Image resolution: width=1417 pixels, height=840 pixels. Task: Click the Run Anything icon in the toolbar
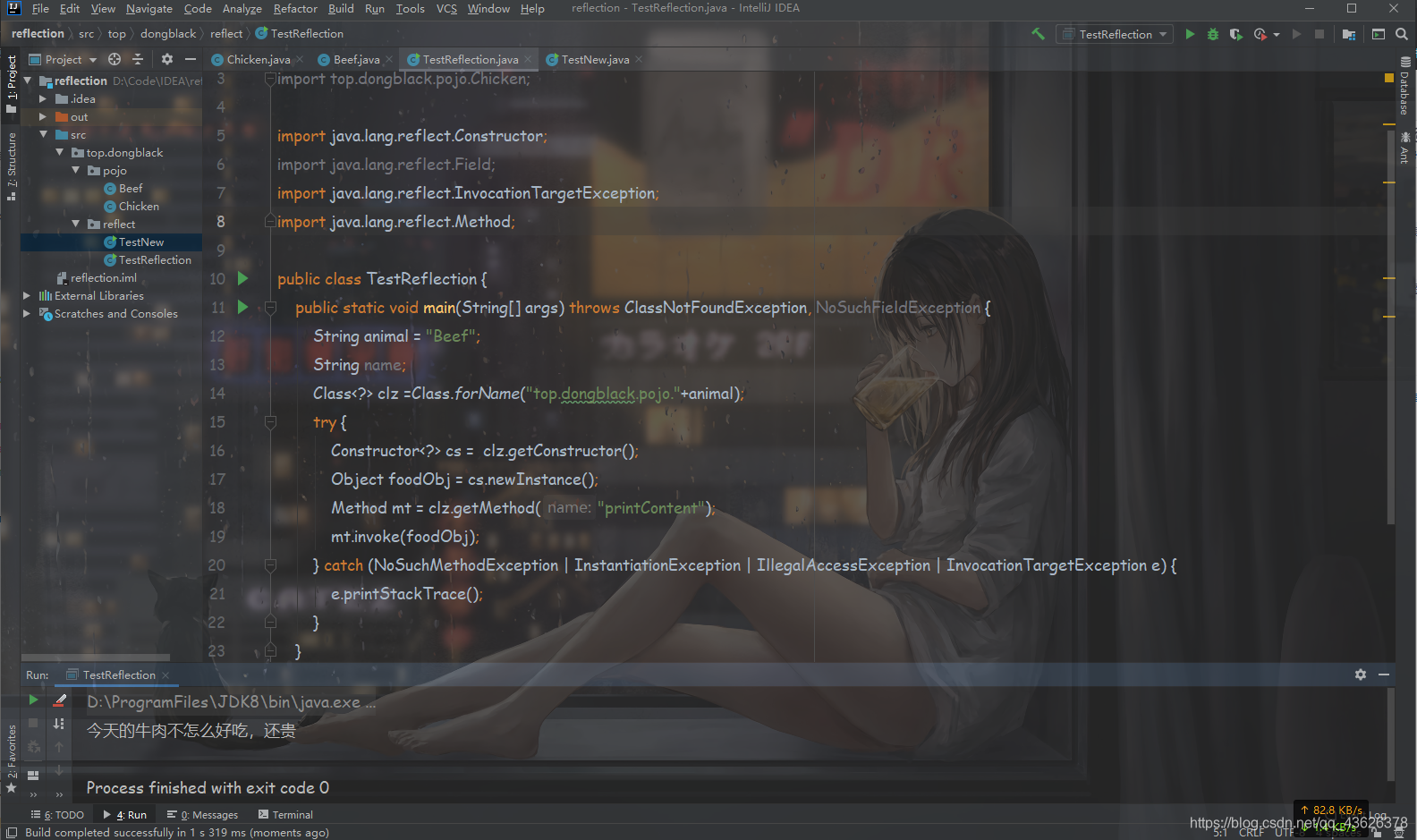tap(1379, 34)
